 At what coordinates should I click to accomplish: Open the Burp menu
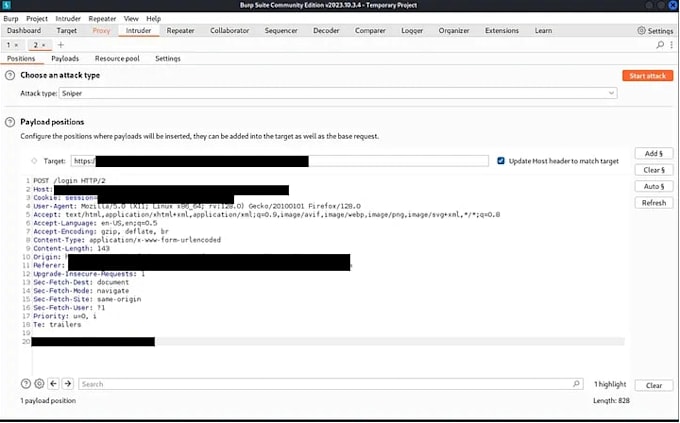(x=11, y=19)
